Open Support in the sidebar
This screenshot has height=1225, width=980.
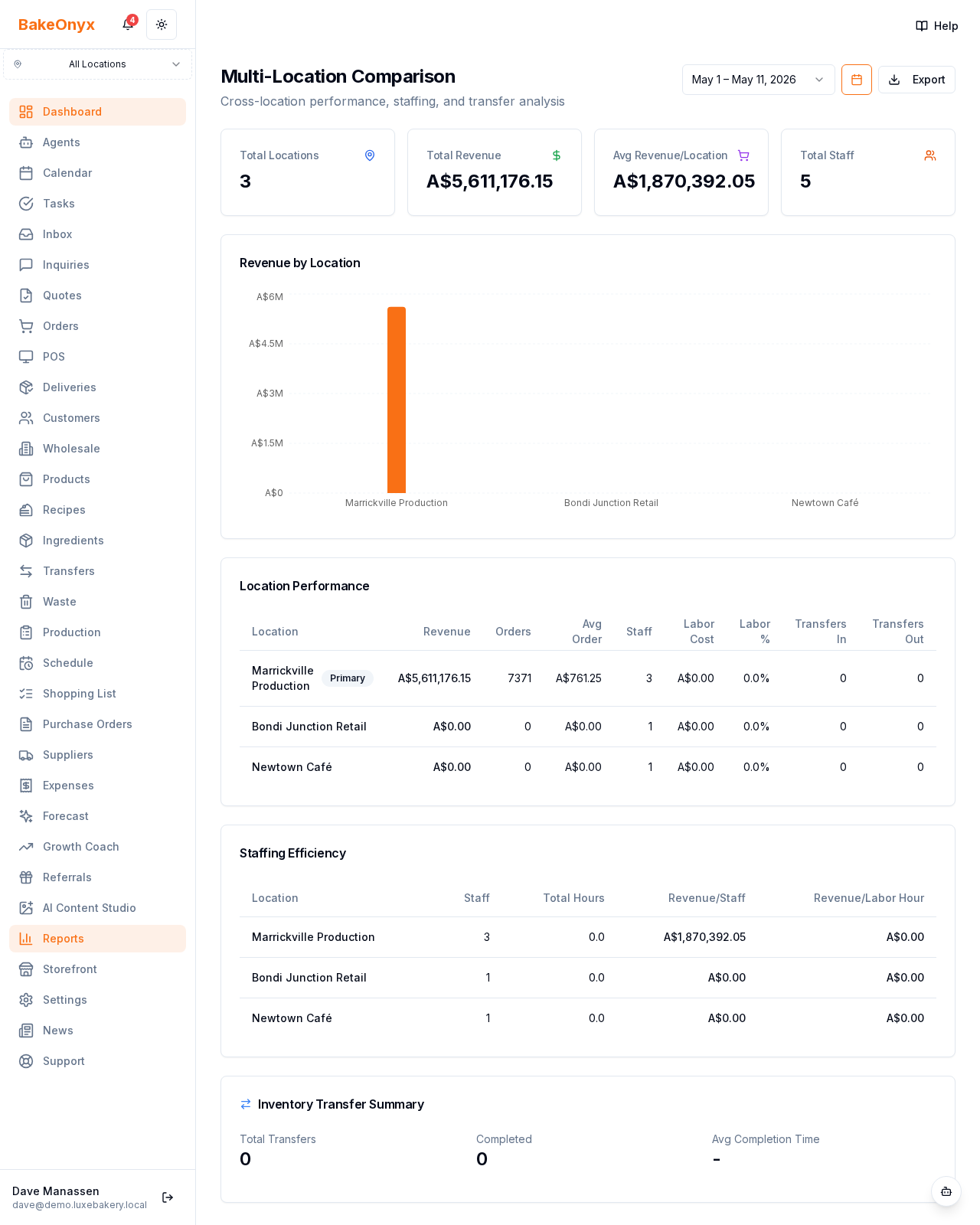97,1061
